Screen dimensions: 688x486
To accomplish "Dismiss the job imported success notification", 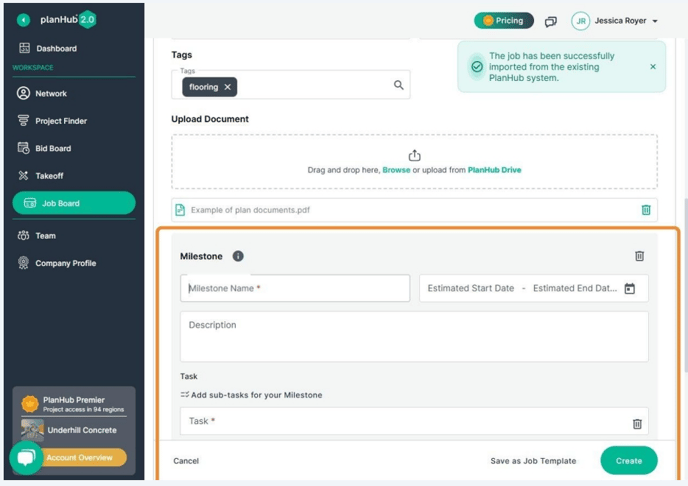I will click(653, 67).
